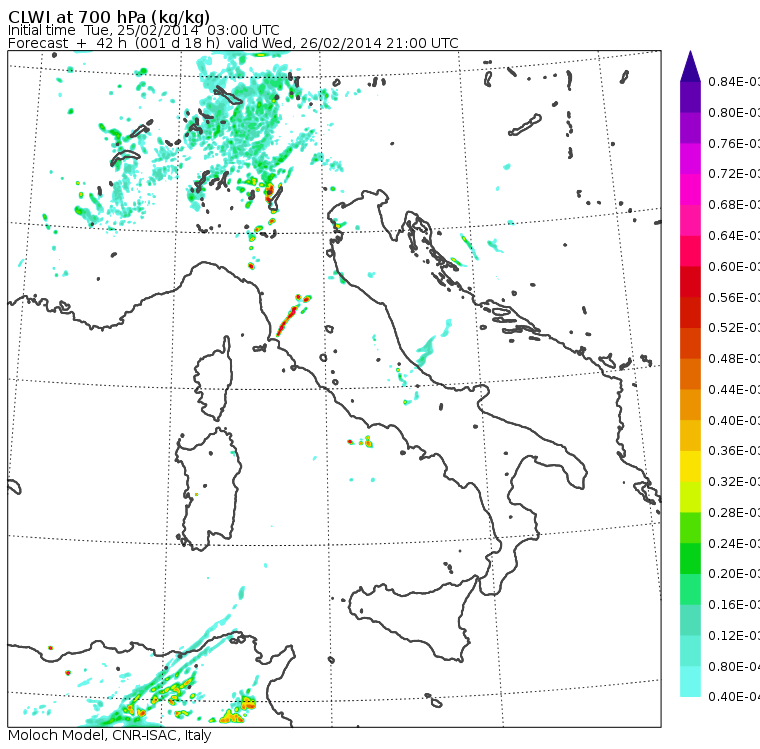Select the 0.44E-03 legend value
The image size is (760, 749).
(x=734, y=390)
